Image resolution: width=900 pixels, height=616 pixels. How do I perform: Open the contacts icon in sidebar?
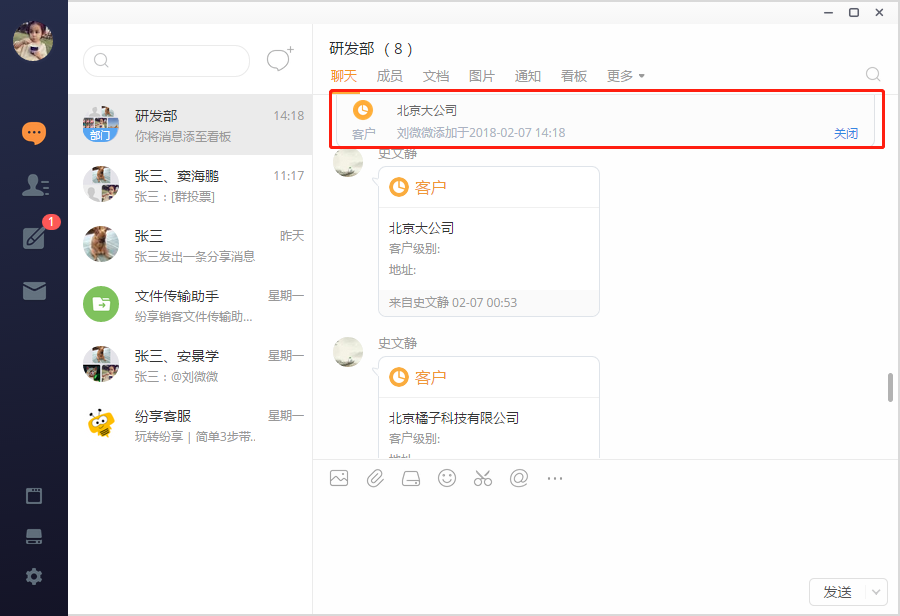click(35, 185)
